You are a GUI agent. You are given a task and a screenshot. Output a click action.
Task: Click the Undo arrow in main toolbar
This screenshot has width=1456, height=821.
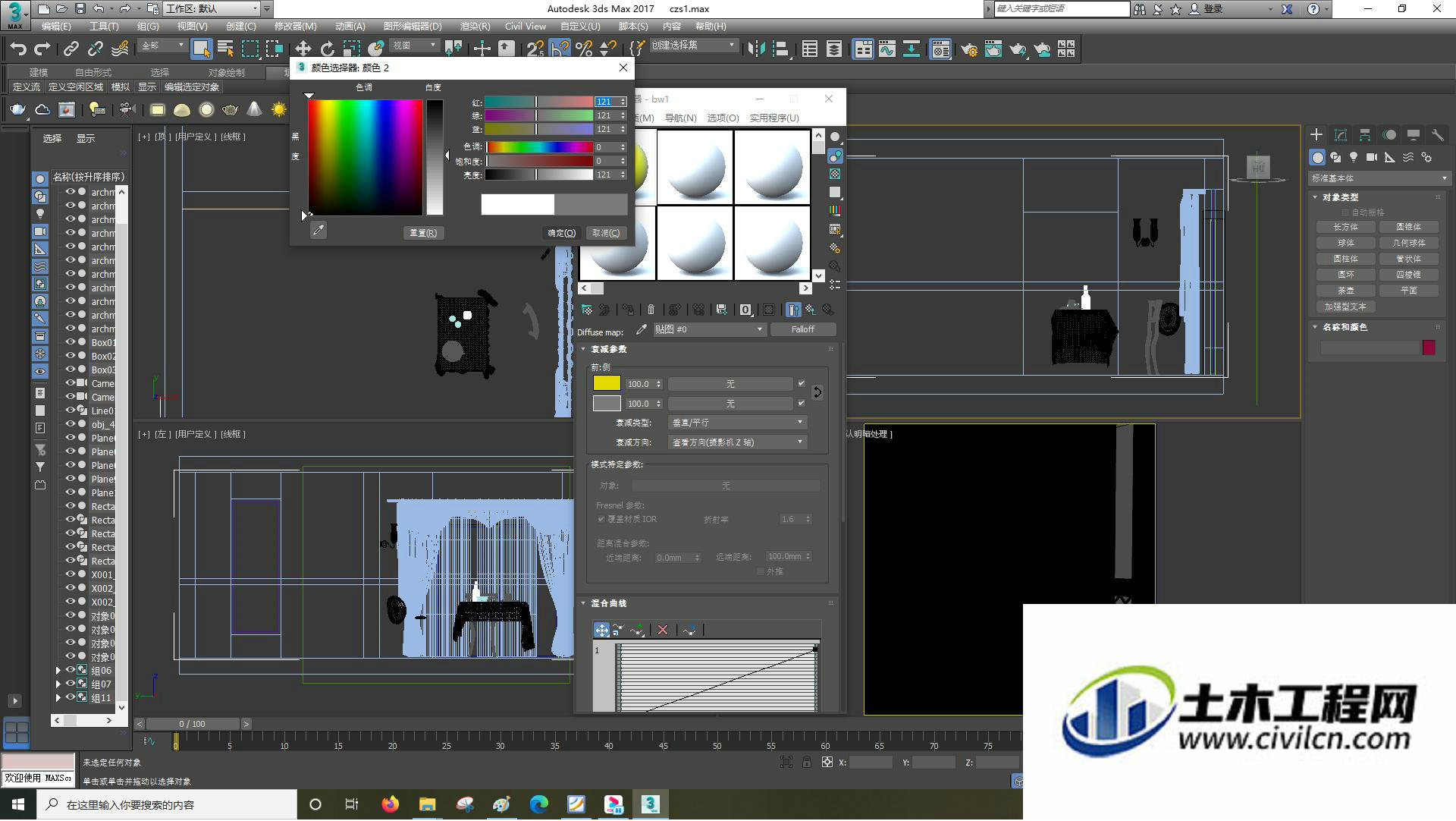(18, 49)
